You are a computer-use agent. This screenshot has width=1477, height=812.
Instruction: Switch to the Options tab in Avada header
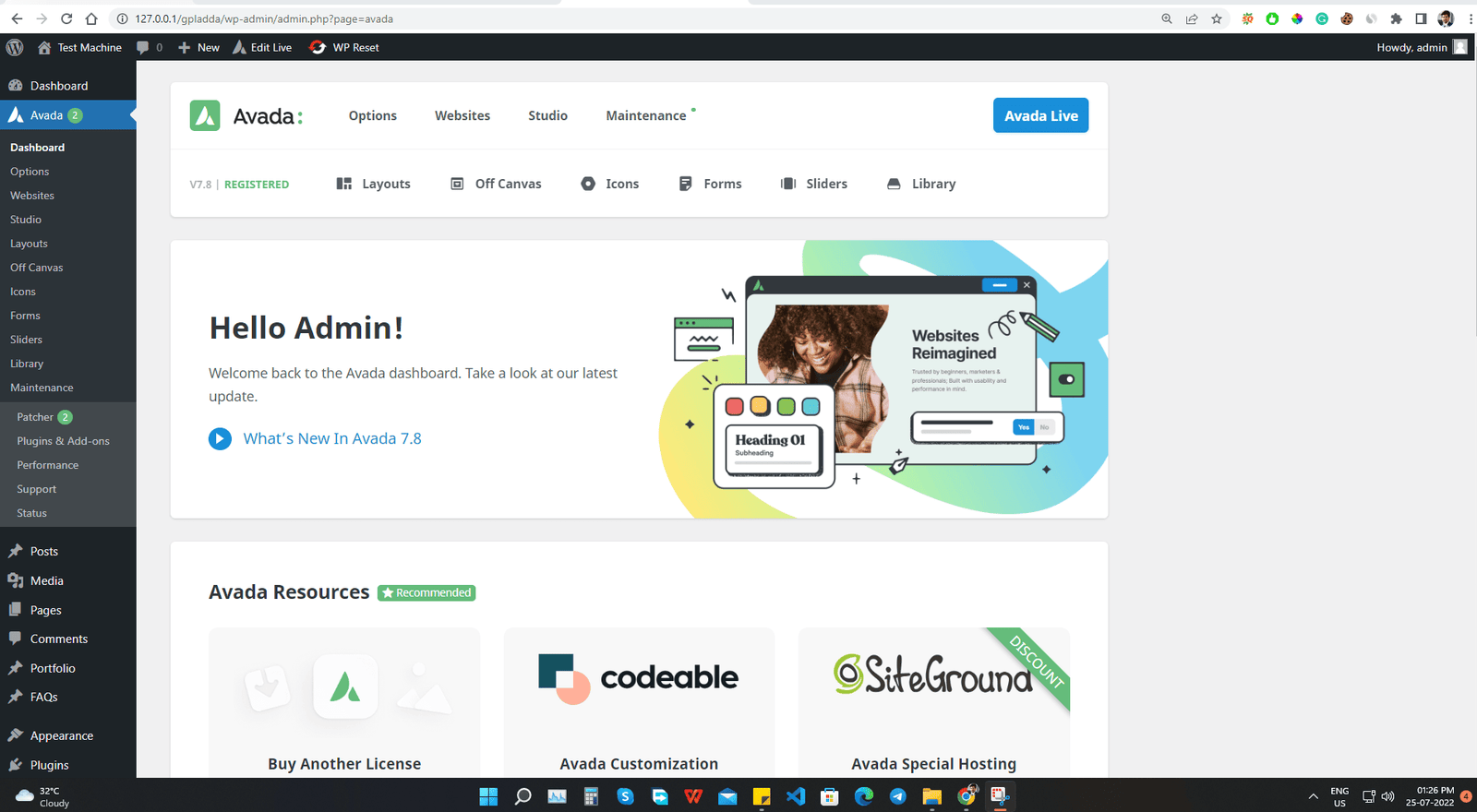tap(373, 115)
